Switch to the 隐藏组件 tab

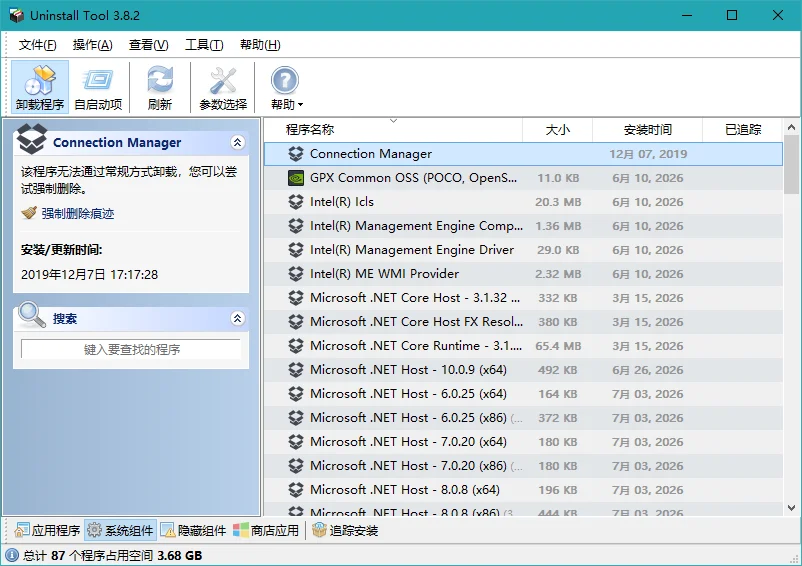tap(194, 531)
